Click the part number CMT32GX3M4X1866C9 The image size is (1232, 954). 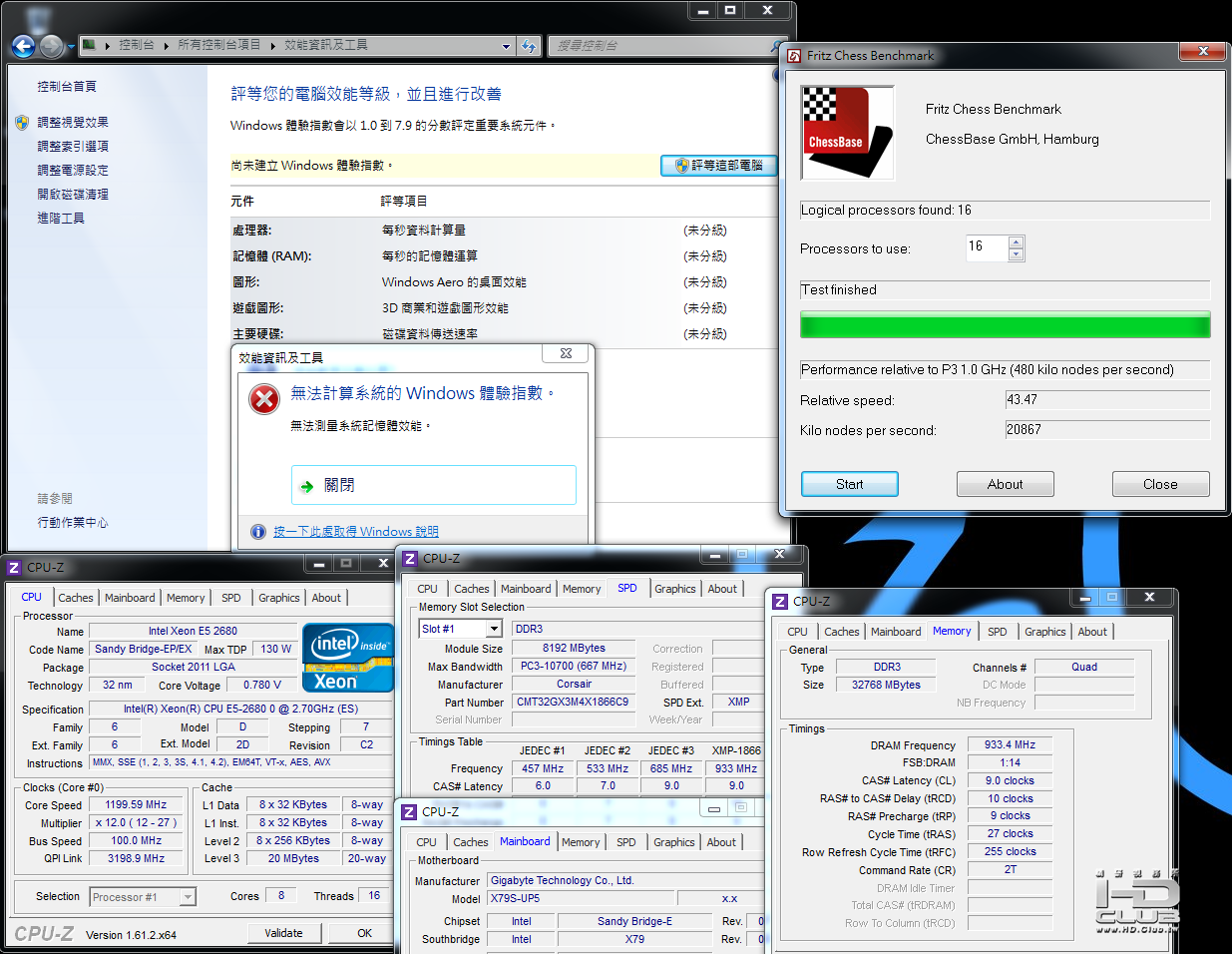[573, 703]
